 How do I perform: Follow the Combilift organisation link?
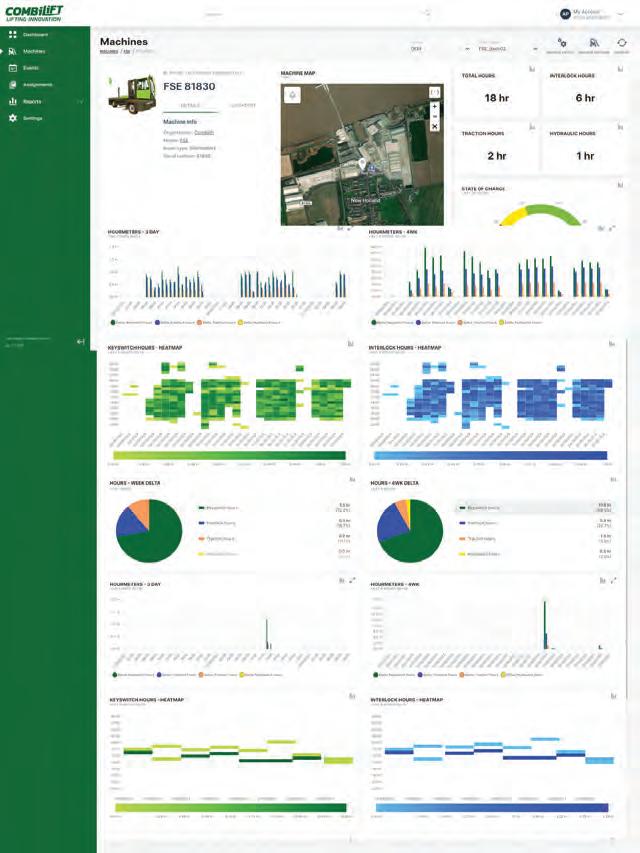pos(204,132)
